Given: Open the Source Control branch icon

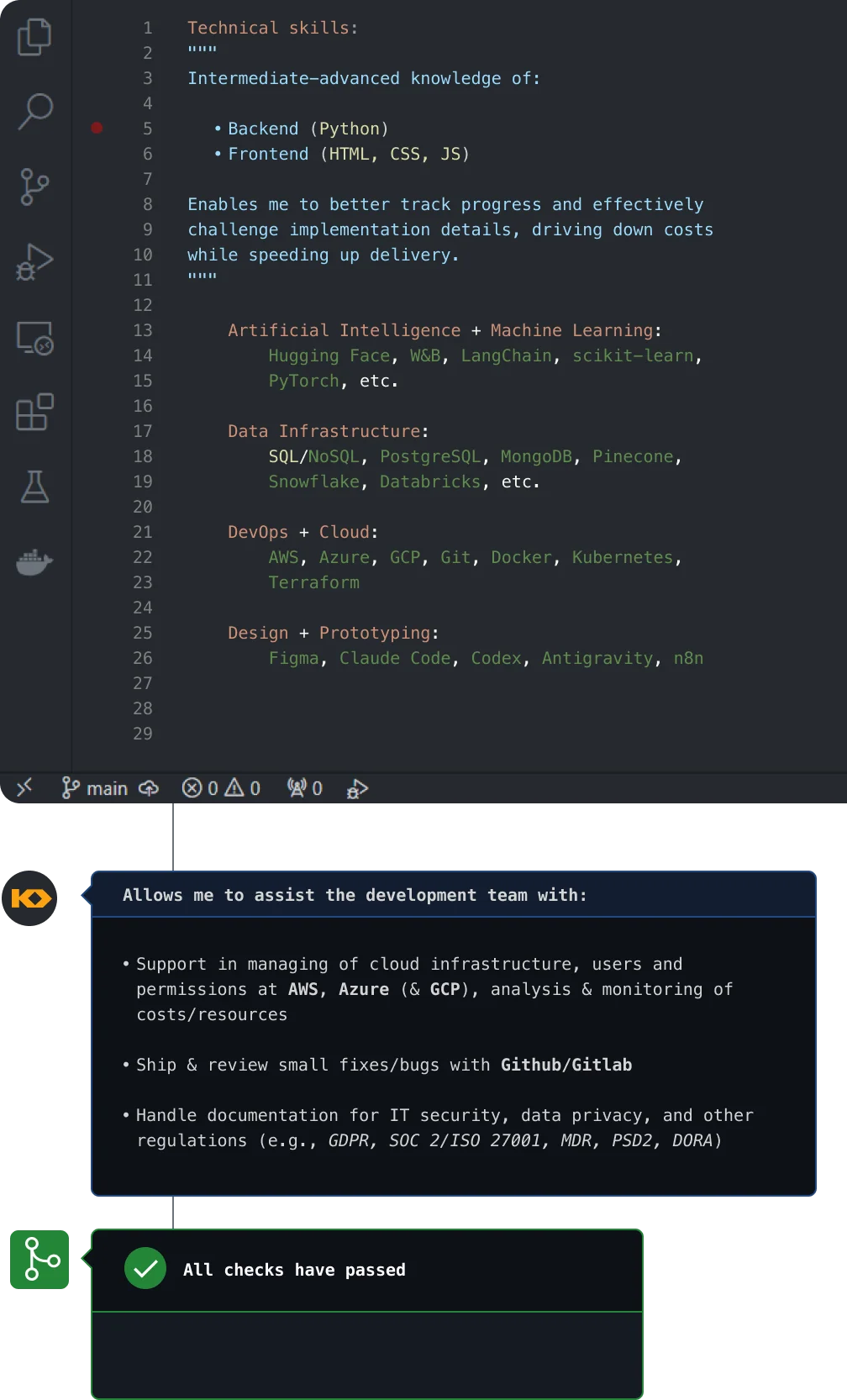Looking at the screenshot, I should [x=34, y=186].
